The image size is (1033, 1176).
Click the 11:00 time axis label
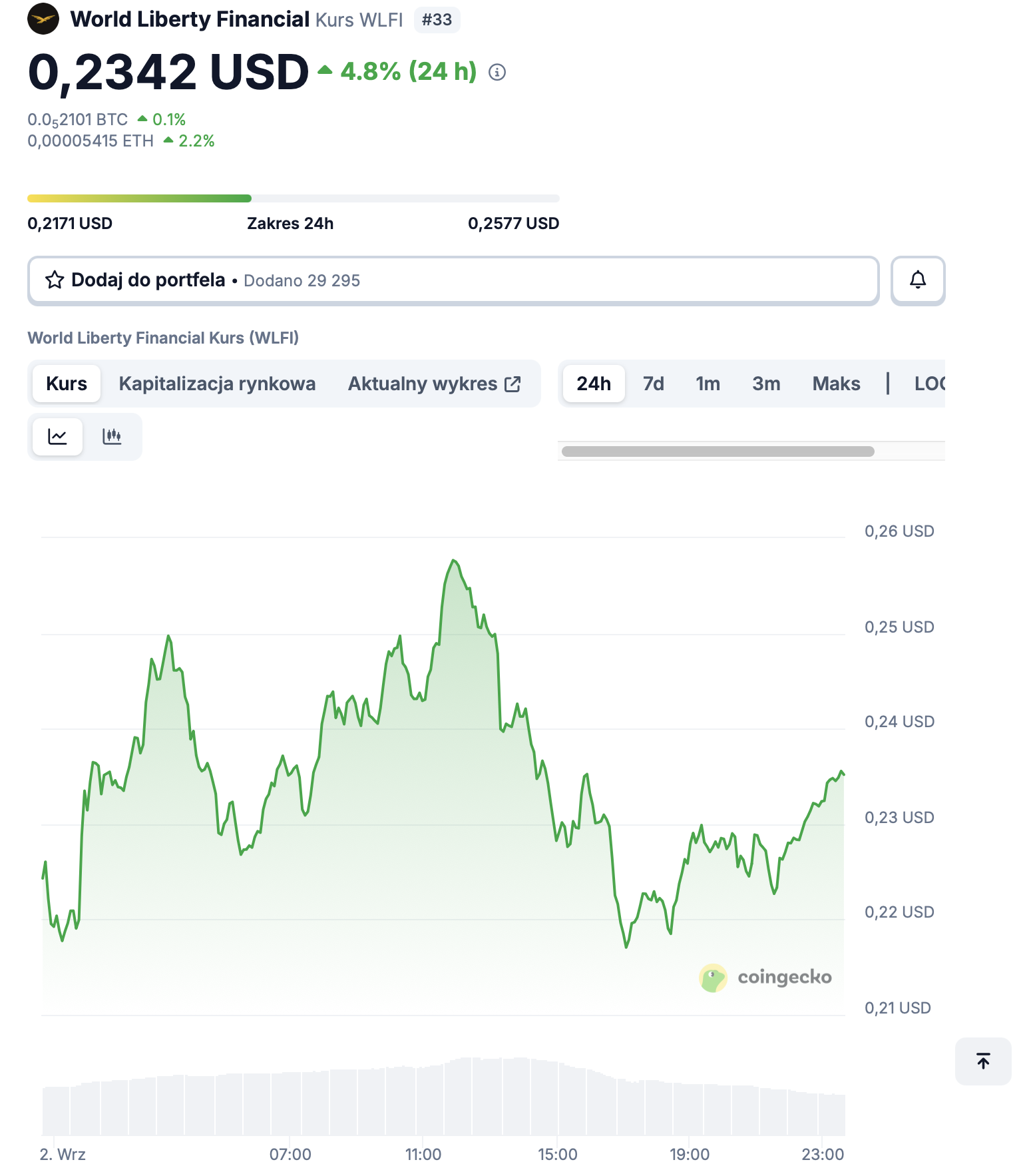(x=423, y=1155)
